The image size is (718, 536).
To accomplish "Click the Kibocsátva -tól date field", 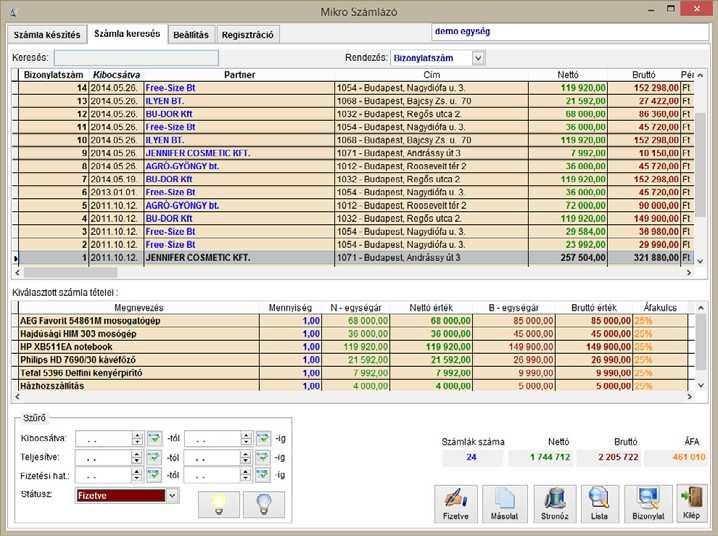I will point(104,439).
